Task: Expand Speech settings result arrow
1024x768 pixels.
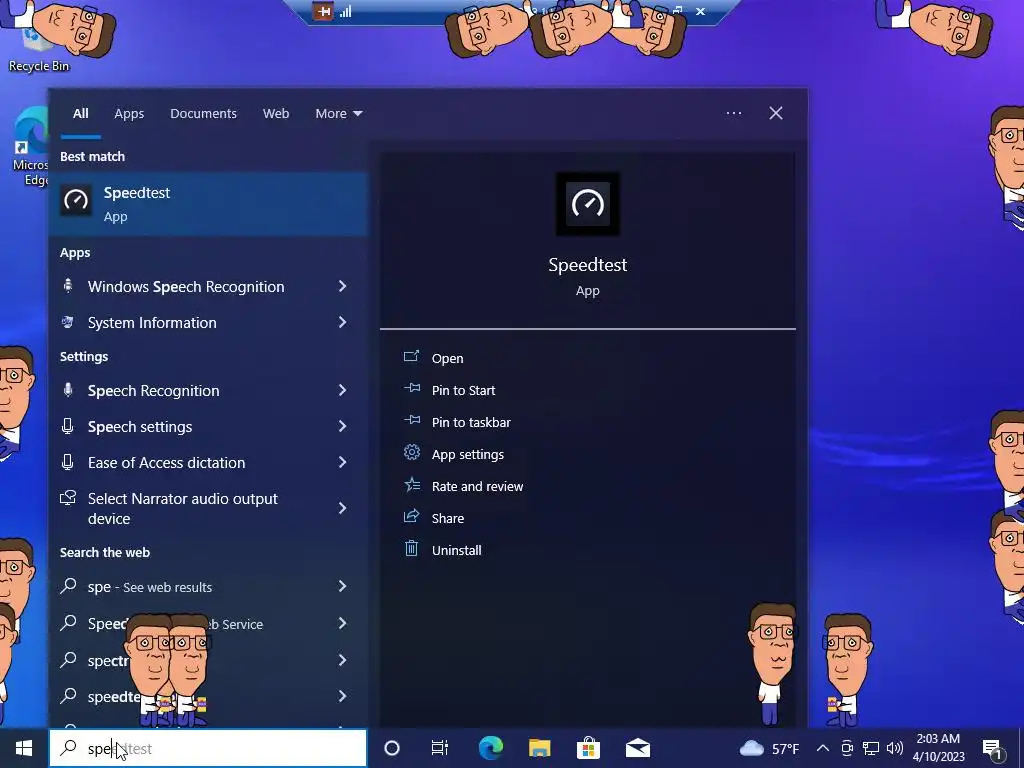Action: (342, 426)
